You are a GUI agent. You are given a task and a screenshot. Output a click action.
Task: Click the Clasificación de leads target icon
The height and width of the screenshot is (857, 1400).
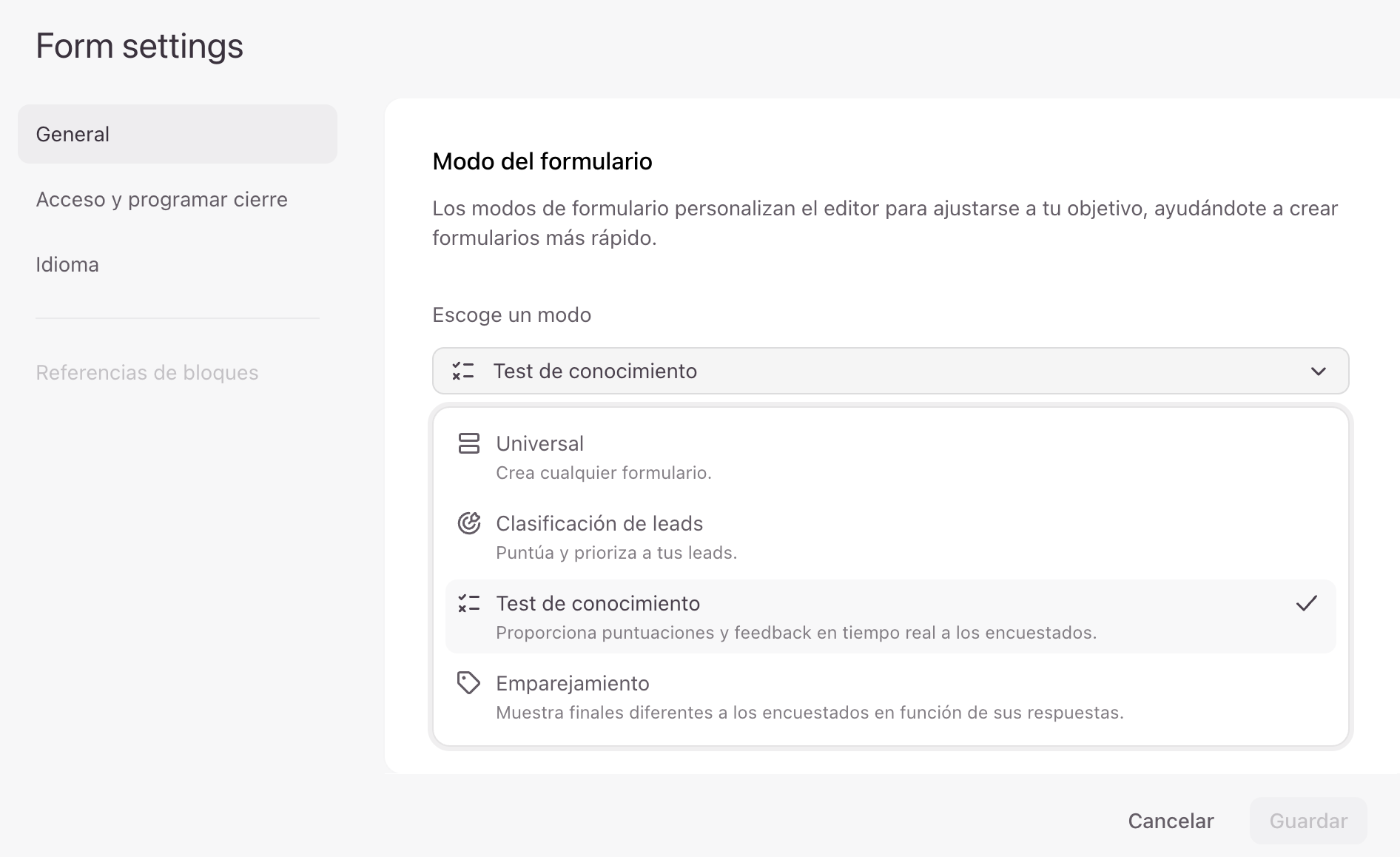[x=469, y=523]
